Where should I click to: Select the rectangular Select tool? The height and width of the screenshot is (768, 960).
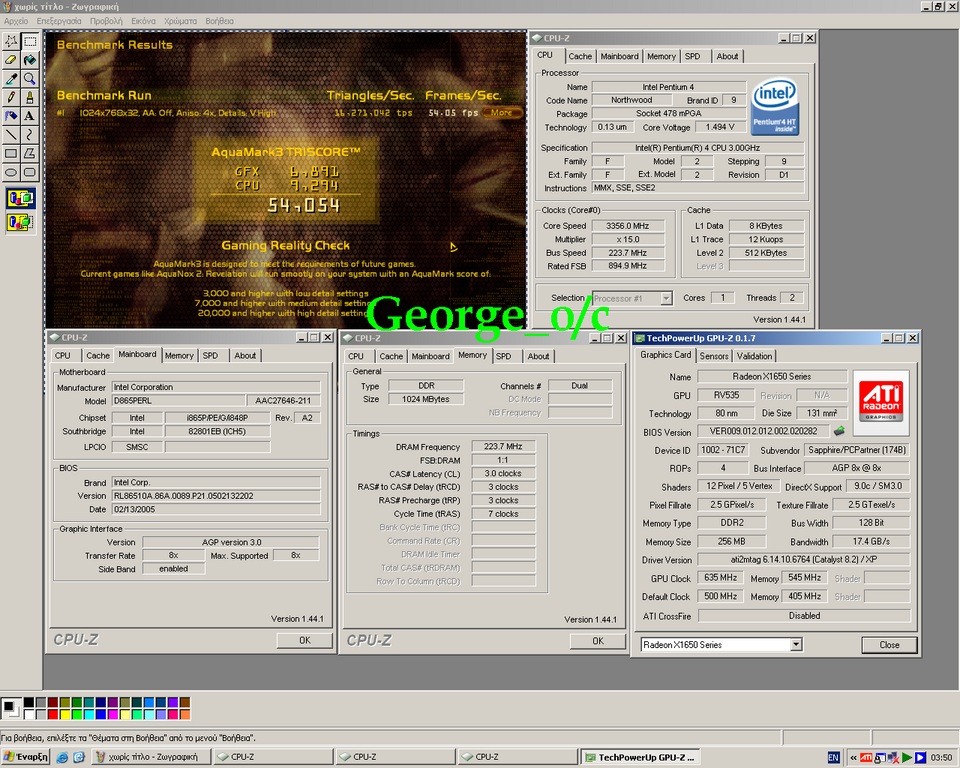pyautogui.click(x=29, y=41)
